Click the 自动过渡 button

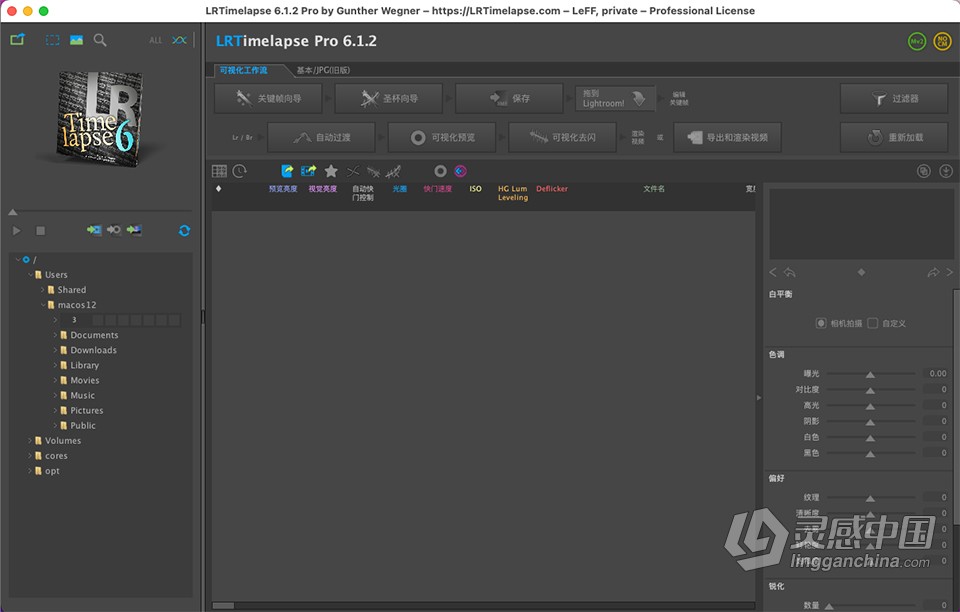321,138
